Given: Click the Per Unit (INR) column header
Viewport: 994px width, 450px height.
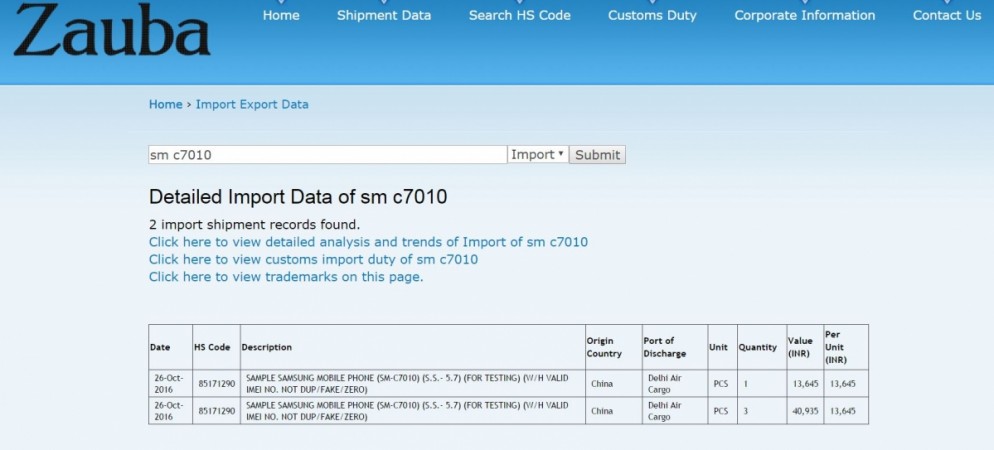Looking at the screenshot, I should [846, 347].
